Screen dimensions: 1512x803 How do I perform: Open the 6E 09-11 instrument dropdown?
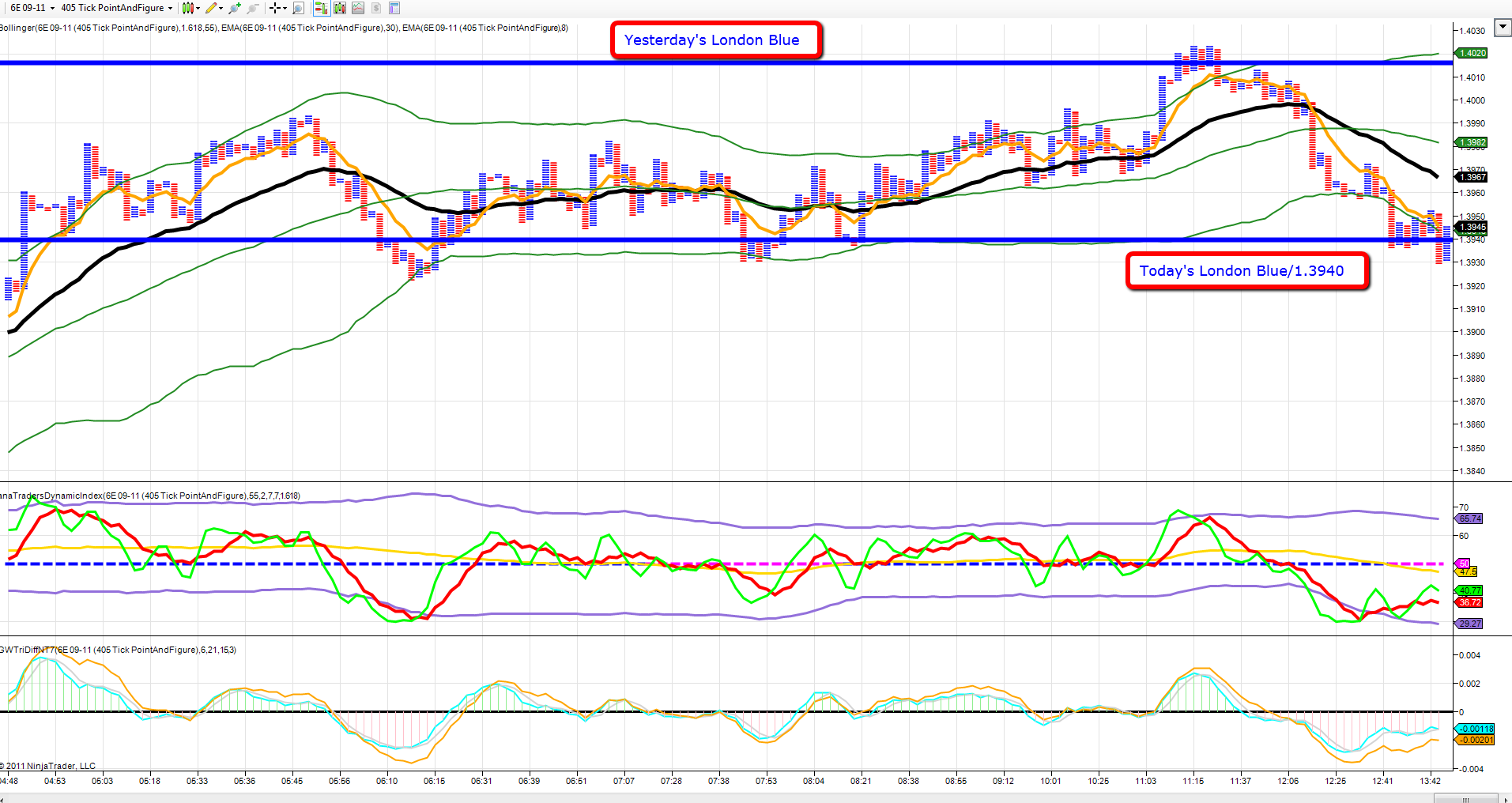[x=32, y=8]
